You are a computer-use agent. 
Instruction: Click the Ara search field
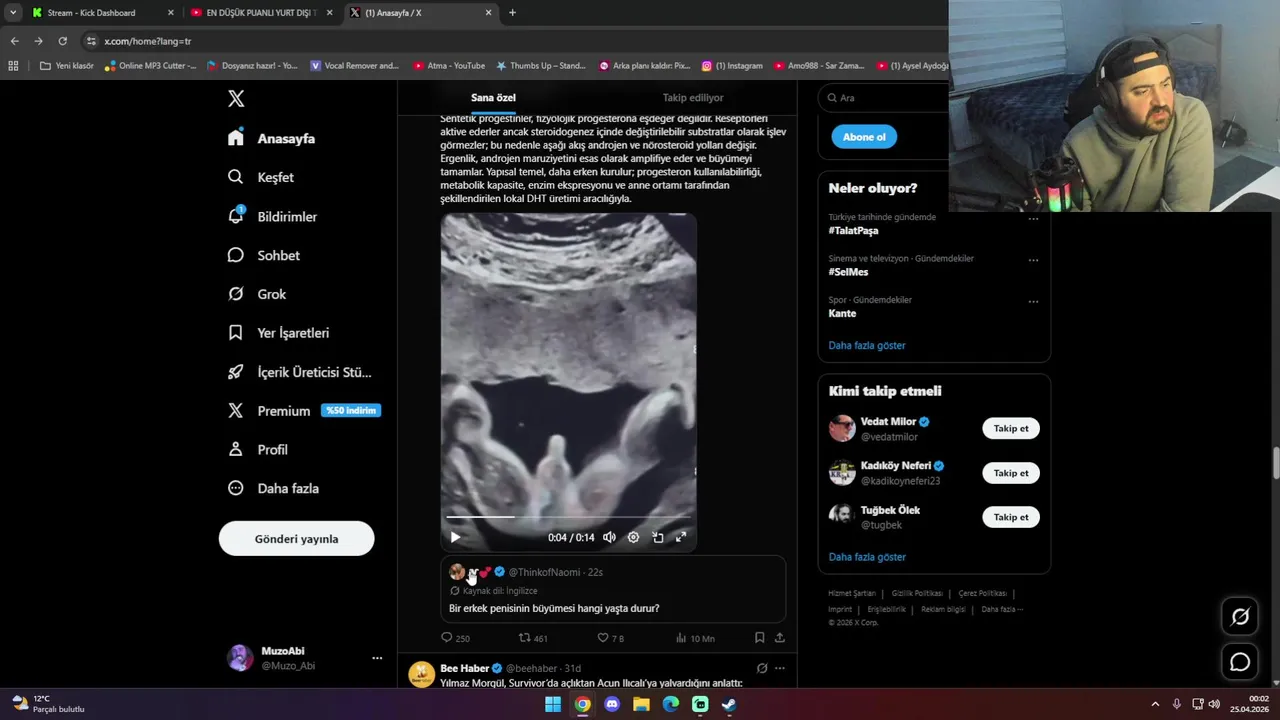884,98
